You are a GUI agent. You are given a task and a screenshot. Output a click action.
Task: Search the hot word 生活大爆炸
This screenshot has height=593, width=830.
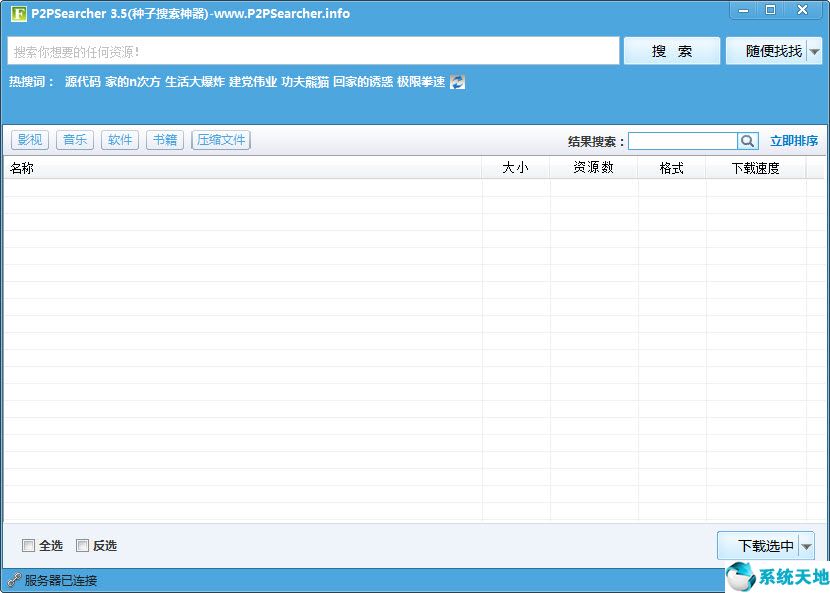pos(195,82)
